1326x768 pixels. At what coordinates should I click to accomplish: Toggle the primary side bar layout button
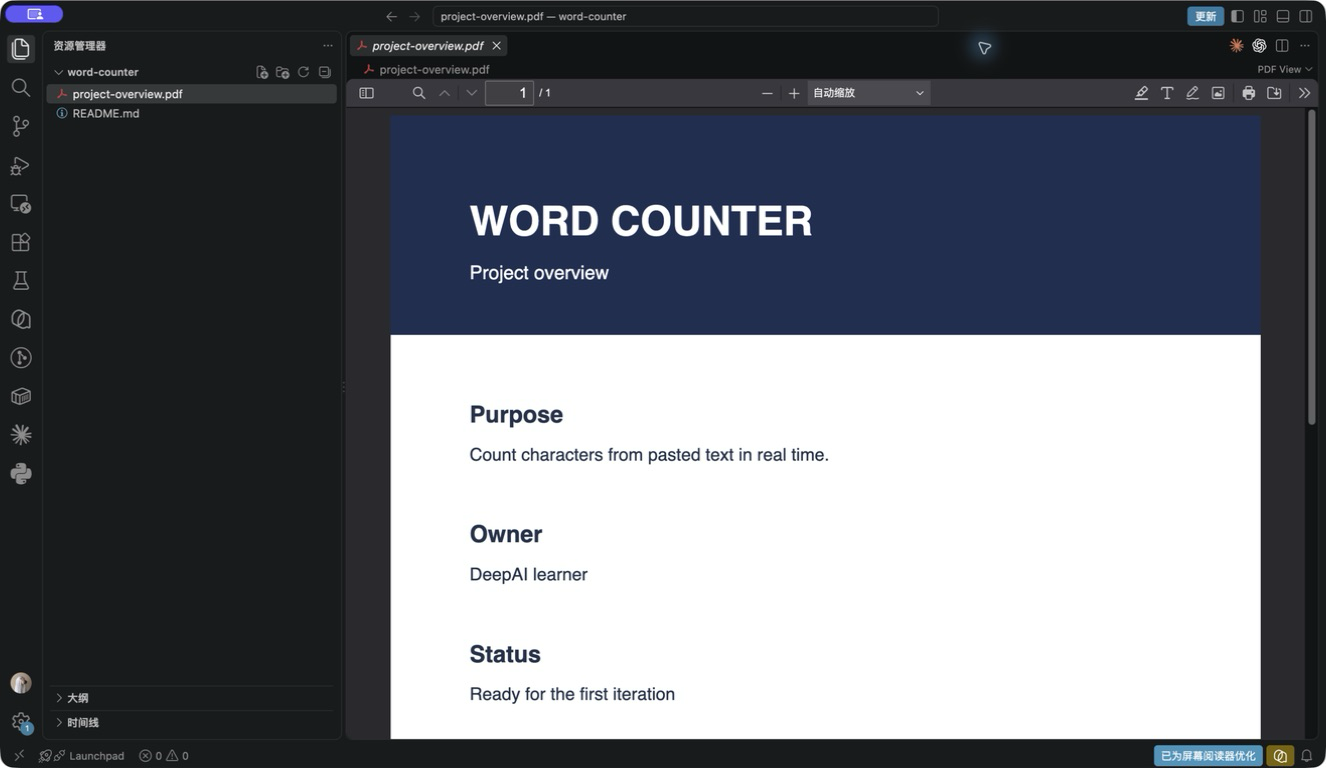click(x=1237, y=16)
